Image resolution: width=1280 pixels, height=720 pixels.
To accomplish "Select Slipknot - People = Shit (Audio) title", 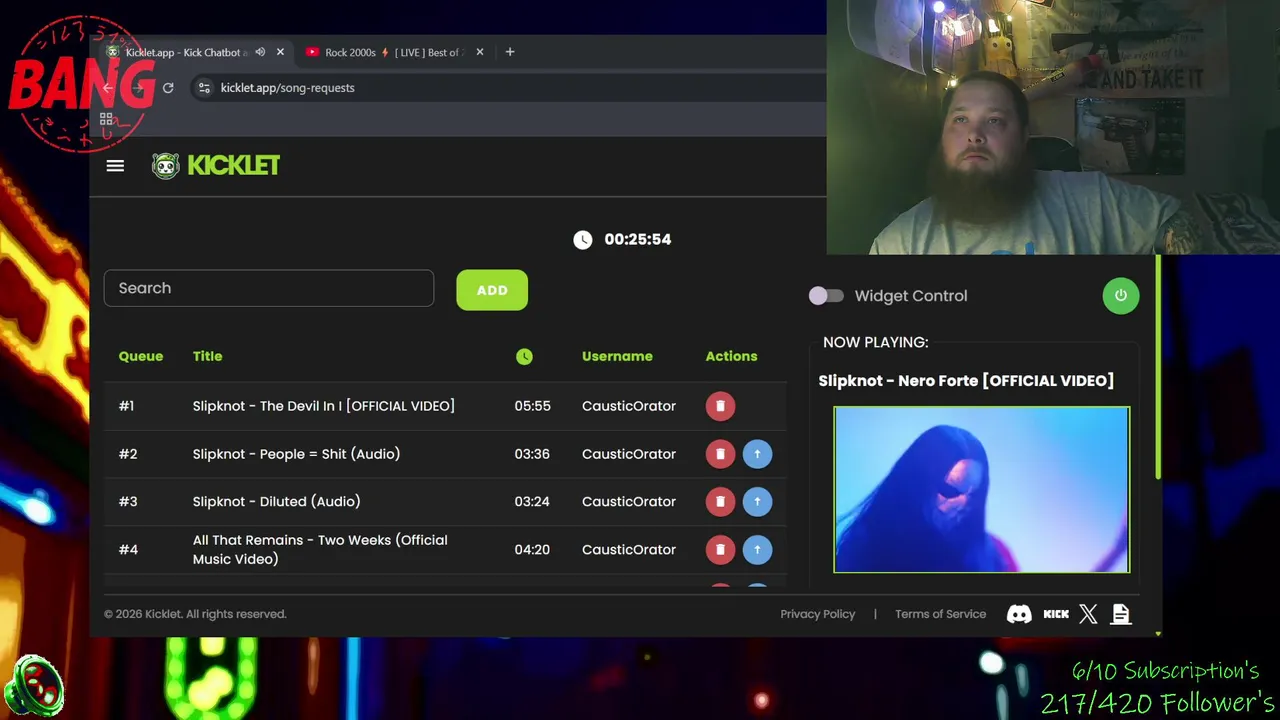I will coord(296,454).
